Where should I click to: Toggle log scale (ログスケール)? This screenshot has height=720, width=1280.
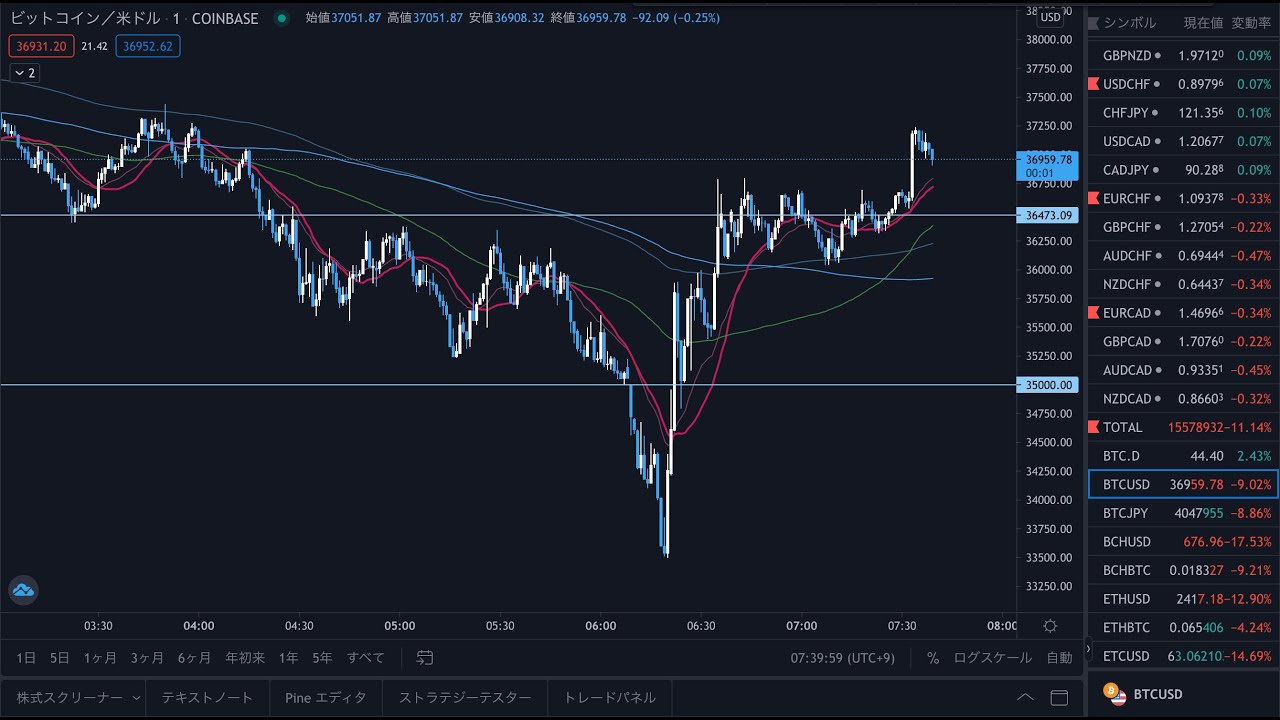click(992, 658)
